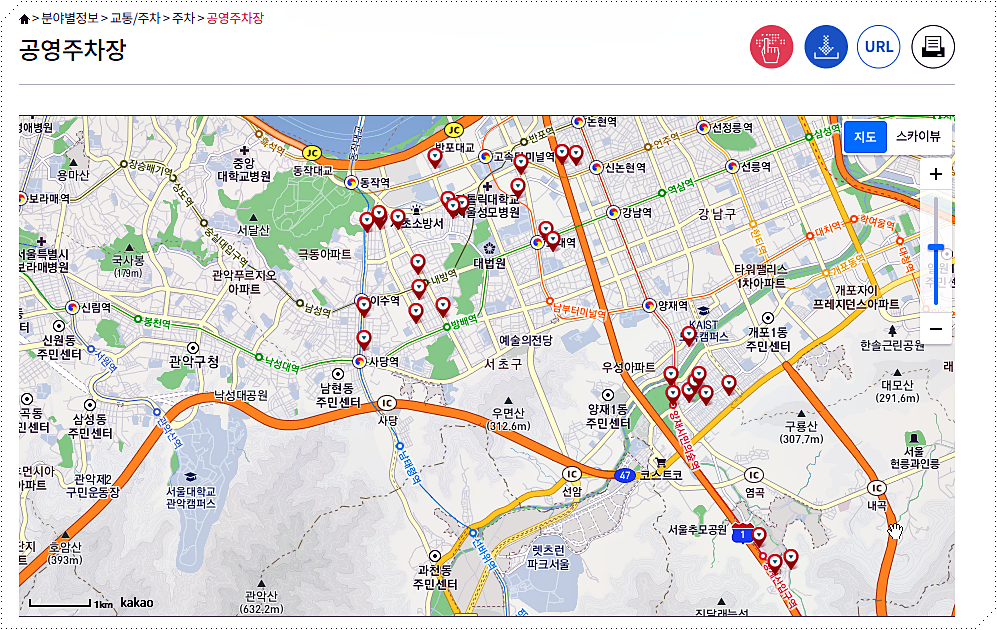The height and width of the screenshot is (630, 997).
Task: Click 렛츠런 파크서울 label
Action: (549, 558)
